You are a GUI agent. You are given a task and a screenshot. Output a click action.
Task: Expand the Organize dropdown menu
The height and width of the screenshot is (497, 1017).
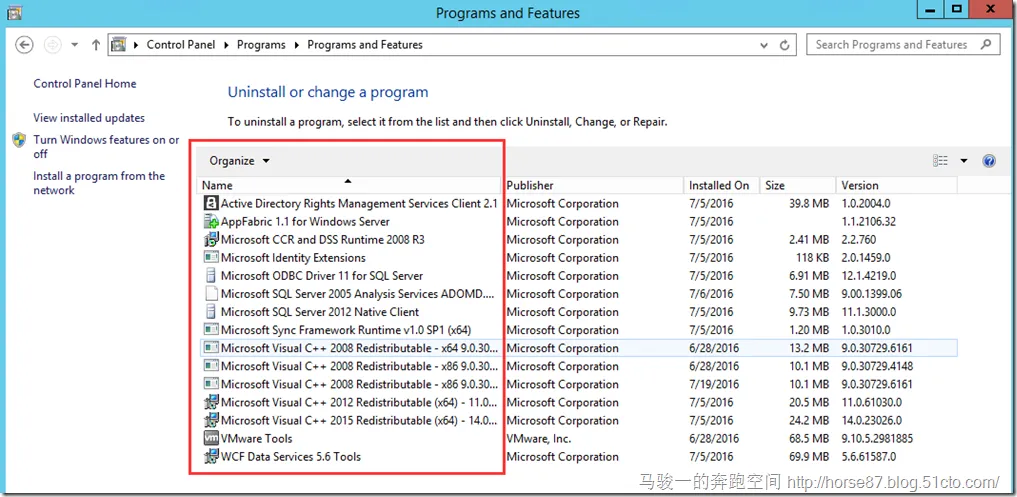(x=240, y=161)
